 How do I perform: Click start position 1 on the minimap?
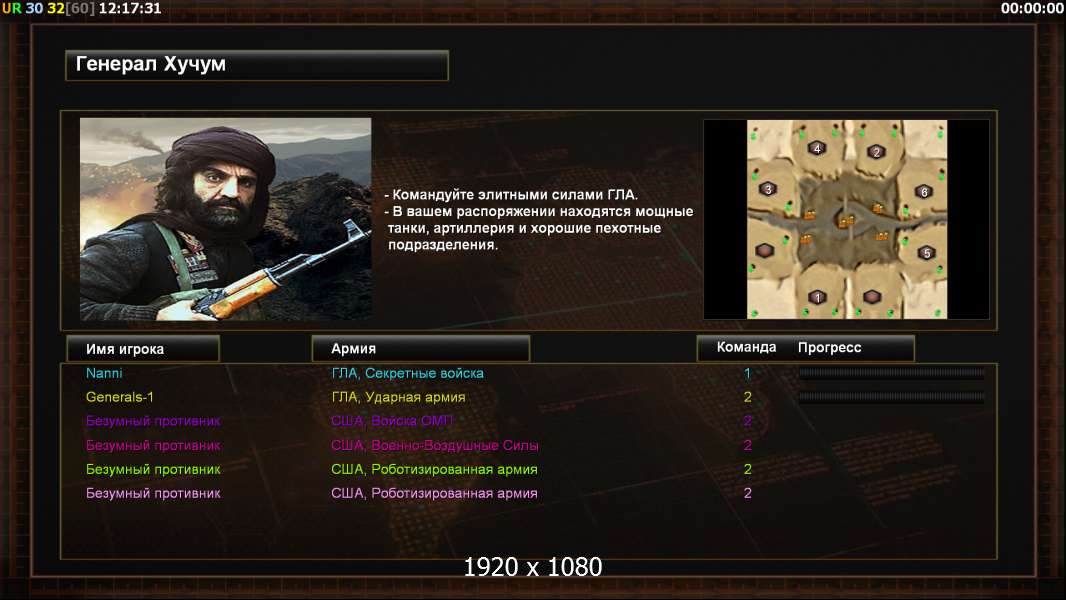818,297
